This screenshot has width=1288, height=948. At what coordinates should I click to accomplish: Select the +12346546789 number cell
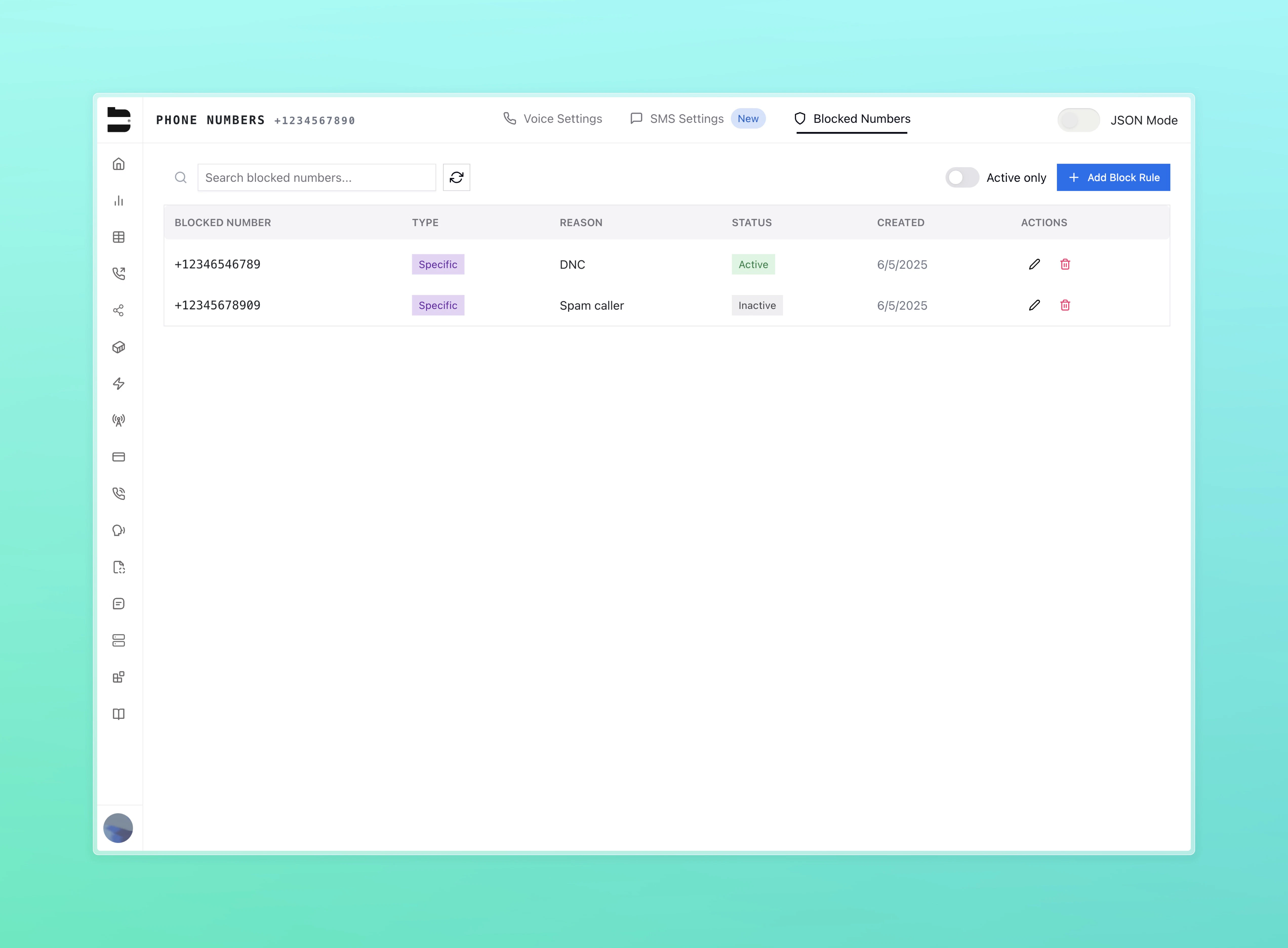tap(217, 264)
